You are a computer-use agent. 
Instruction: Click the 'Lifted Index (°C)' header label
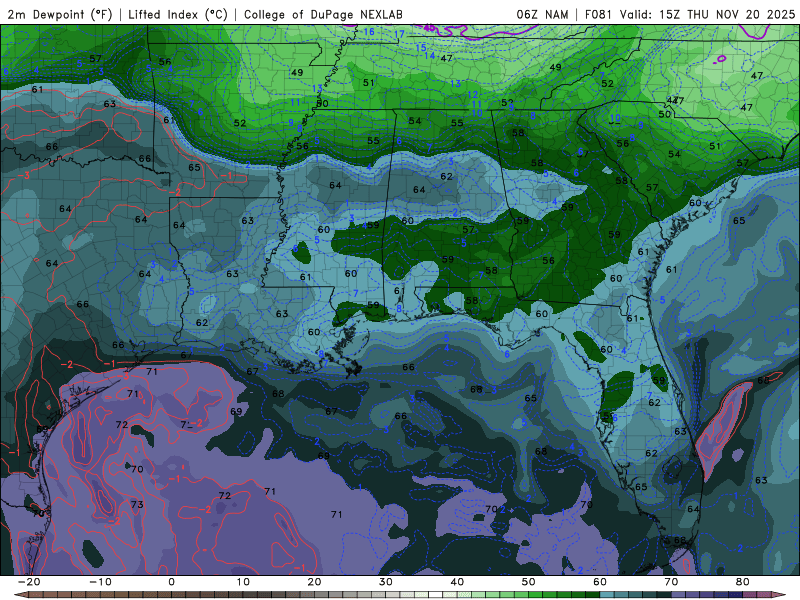(178, 14)
